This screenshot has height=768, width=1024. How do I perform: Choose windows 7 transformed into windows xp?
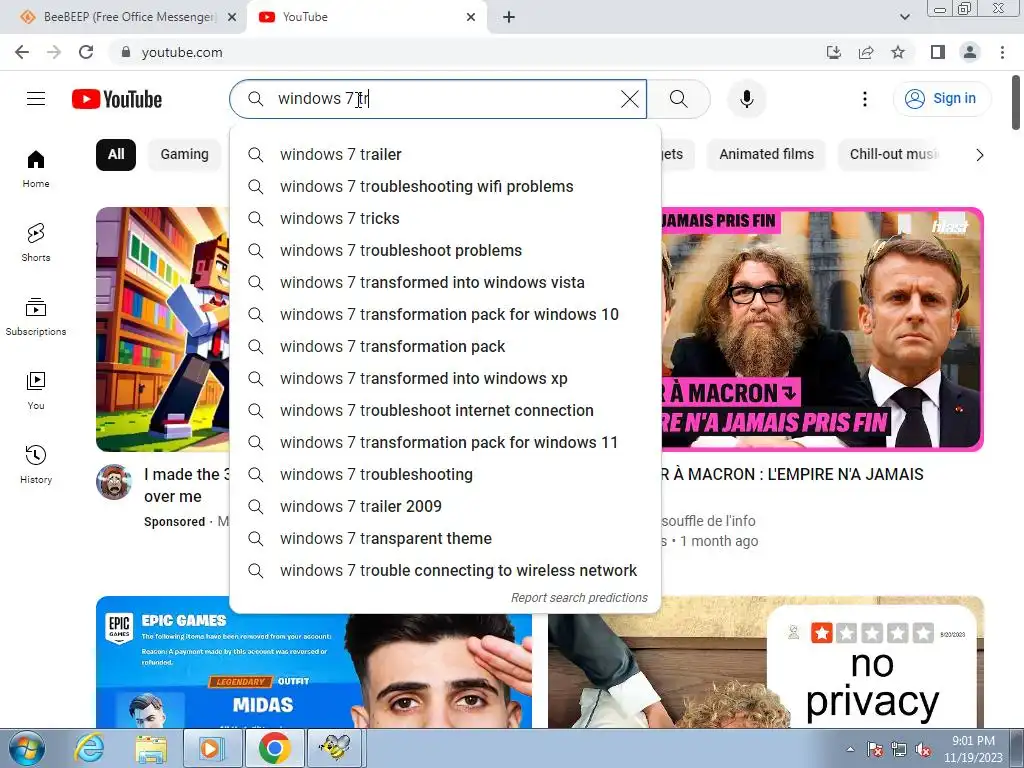point(445,379)
